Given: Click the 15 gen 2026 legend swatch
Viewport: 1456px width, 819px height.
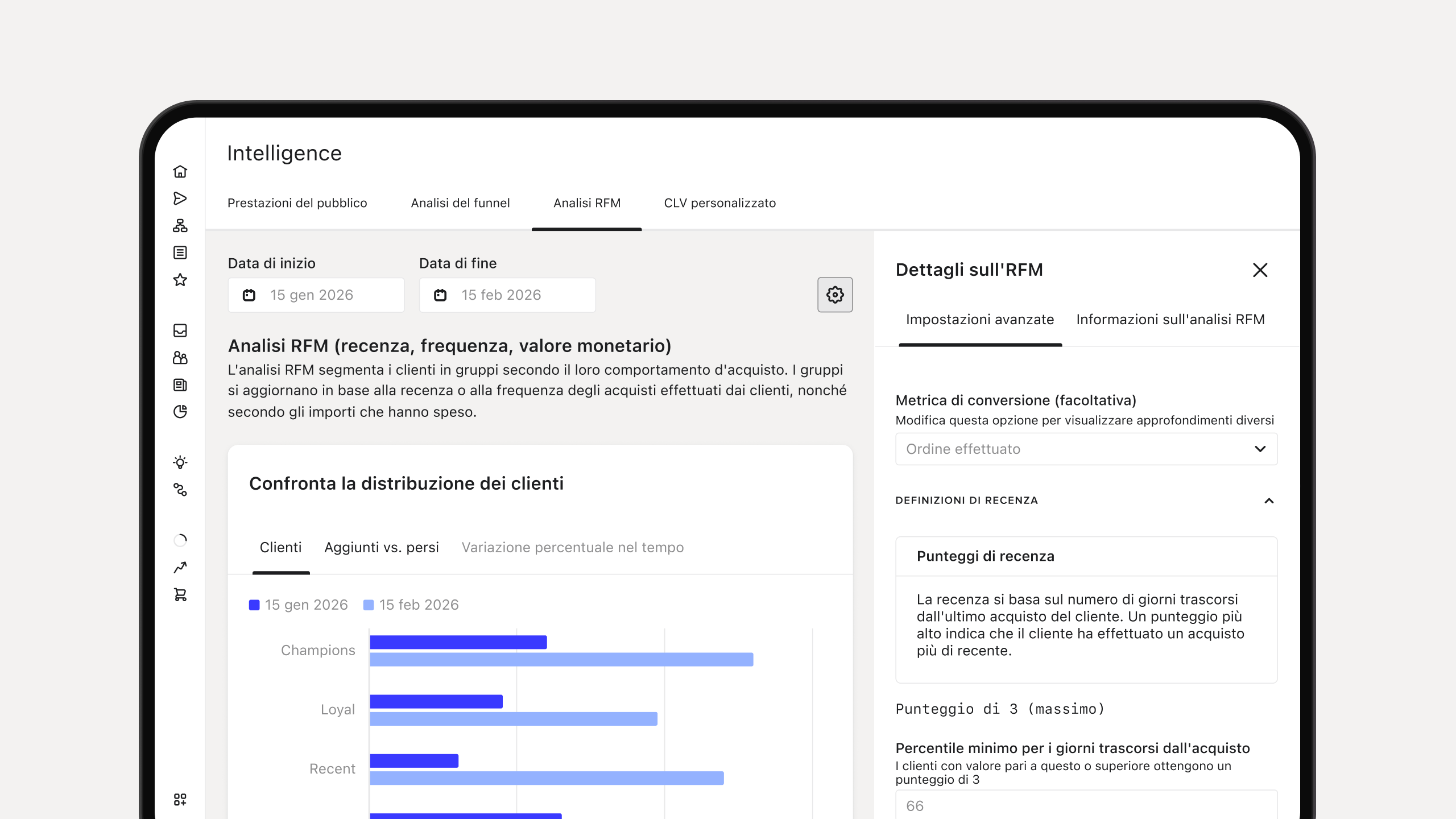Looking at the screenshot, I should pos(254,605).
